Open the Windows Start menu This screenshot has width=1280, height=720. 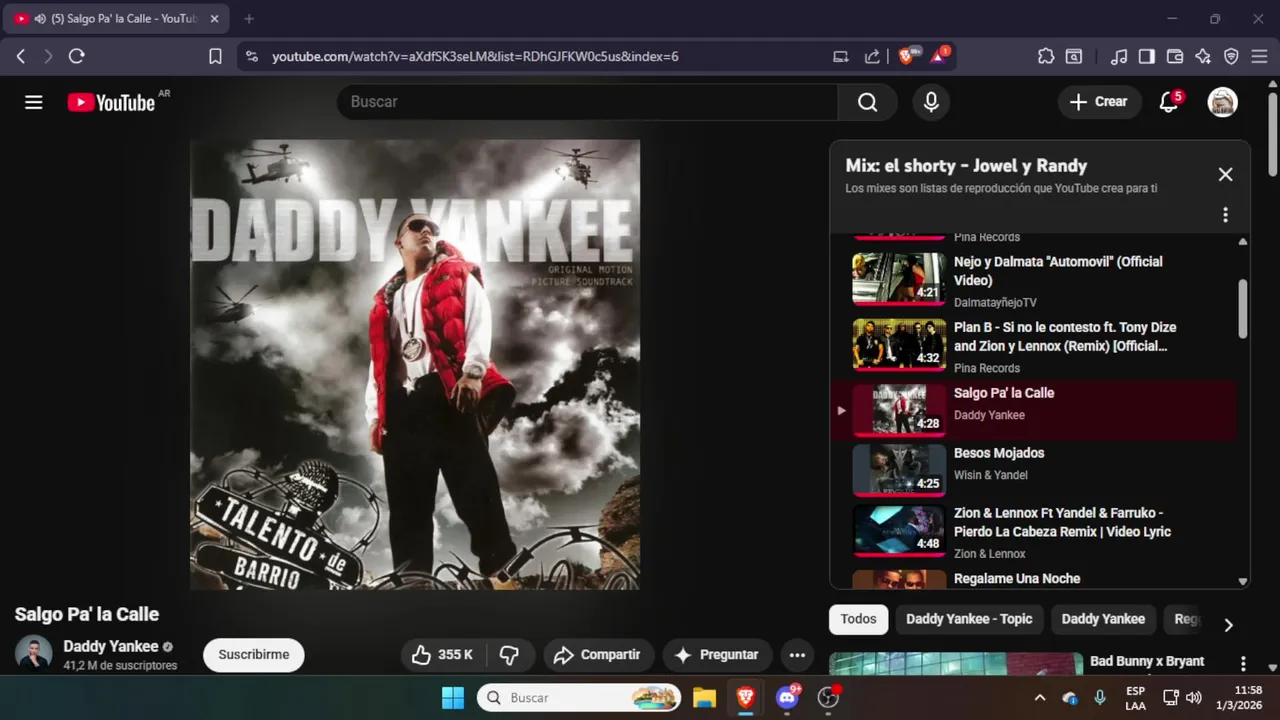pyautogui.click(x=453, y=697)
